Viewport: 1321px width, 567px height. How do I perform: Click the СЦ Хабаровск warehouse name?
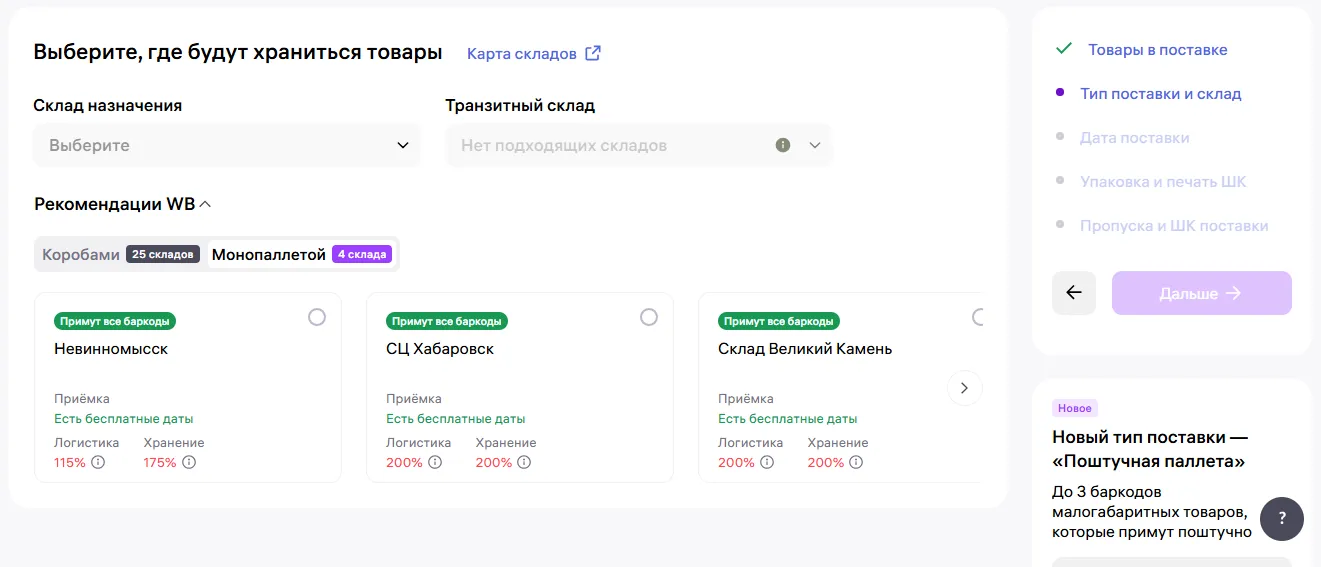coord(440,349)
